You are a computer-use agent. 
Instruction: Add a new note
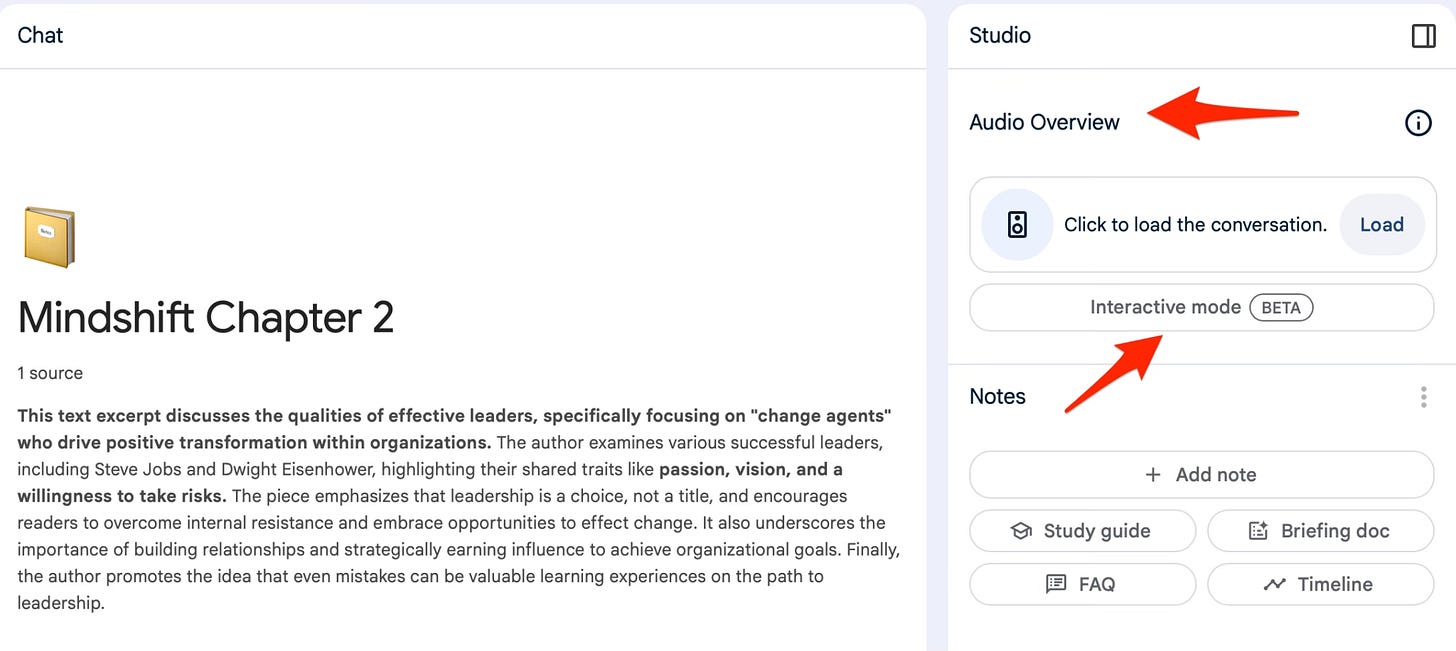click(1202, 475)
